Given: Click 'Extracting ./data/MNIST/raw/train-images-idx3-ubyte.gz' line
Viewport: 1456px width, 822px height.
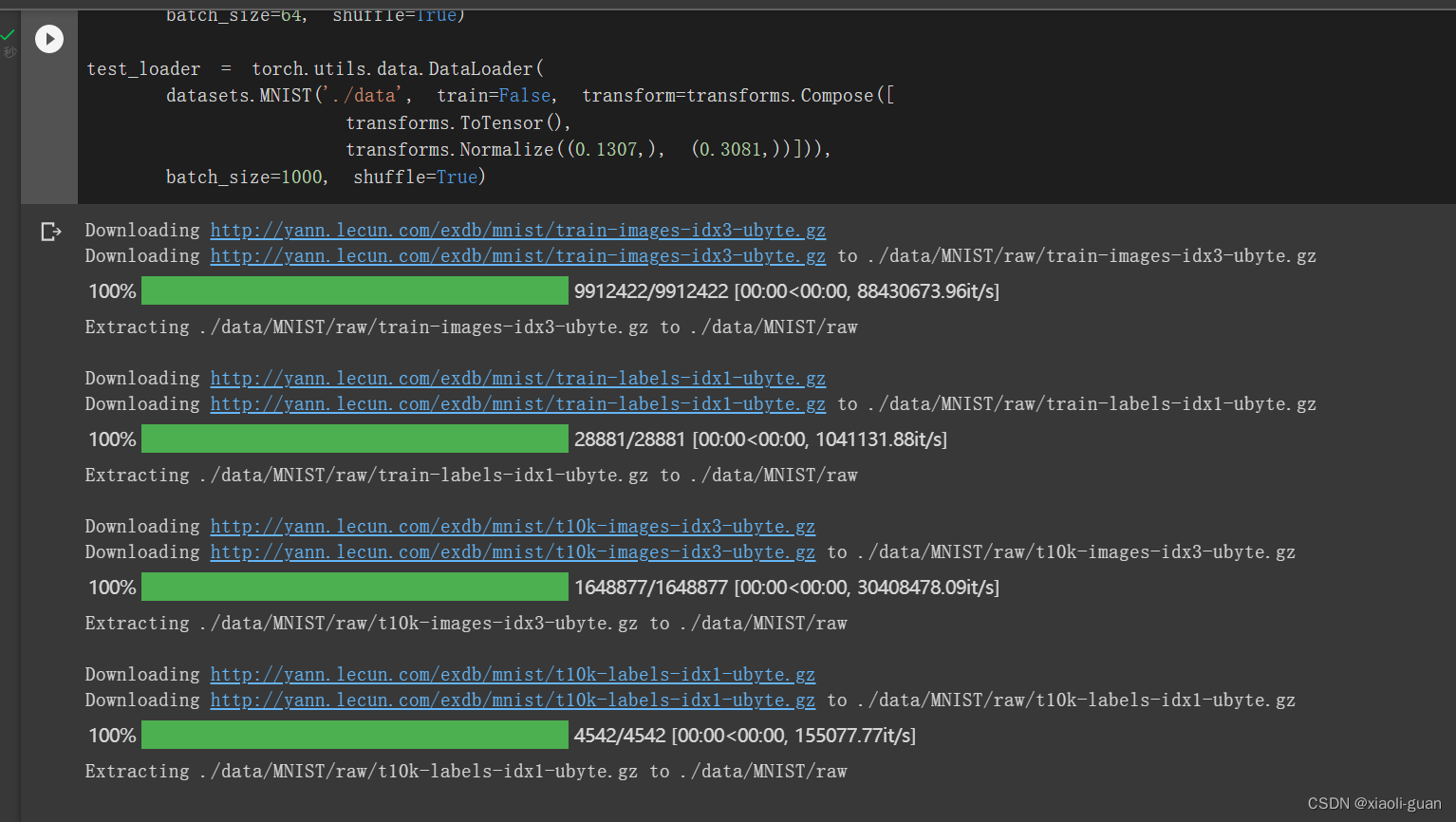Looking at the screenshot, I should 471,327.
